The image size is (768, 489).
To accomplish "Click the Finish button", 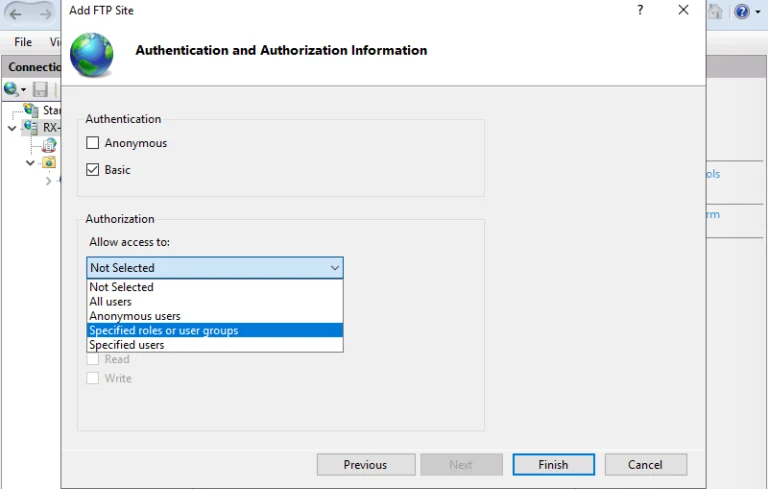I will (553, 465).
